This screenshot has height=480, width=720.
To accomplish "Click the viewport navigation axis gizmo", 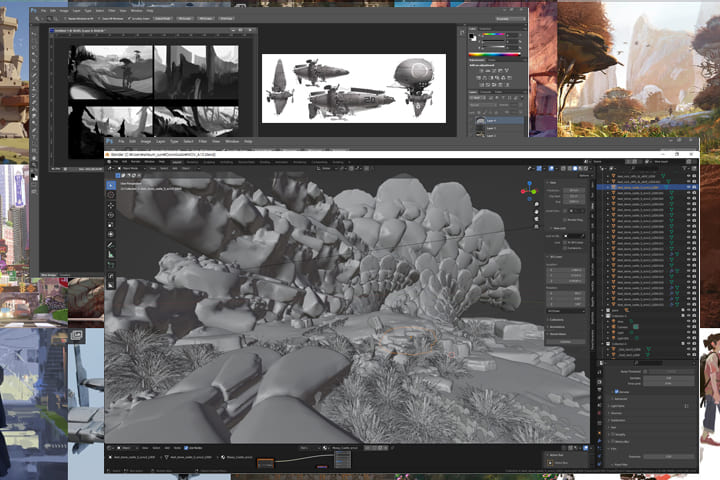I will coord(529,190).
